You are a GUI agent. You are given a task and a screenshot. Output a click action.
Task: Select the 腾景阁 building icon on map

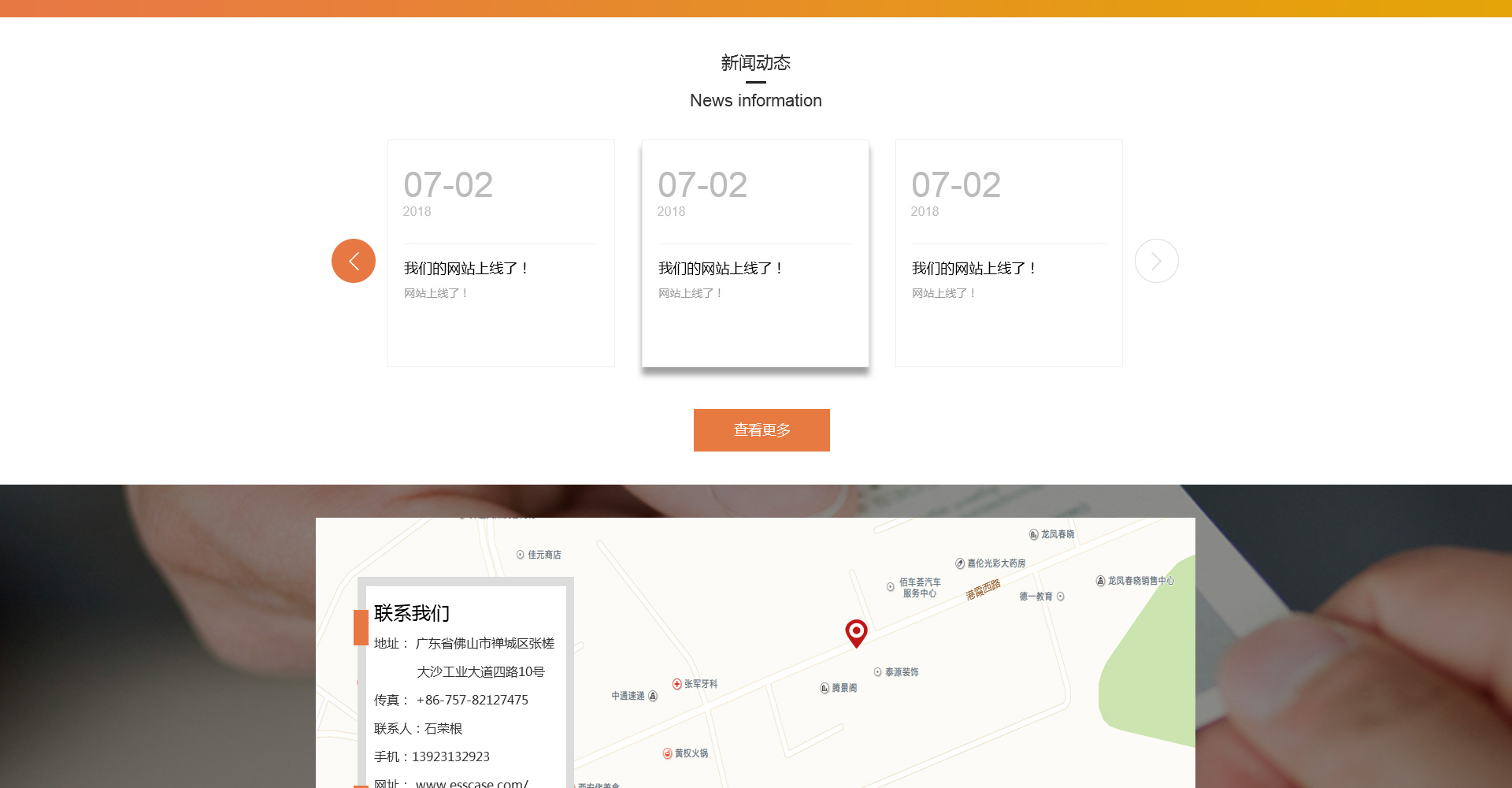(x=825, y=688)
